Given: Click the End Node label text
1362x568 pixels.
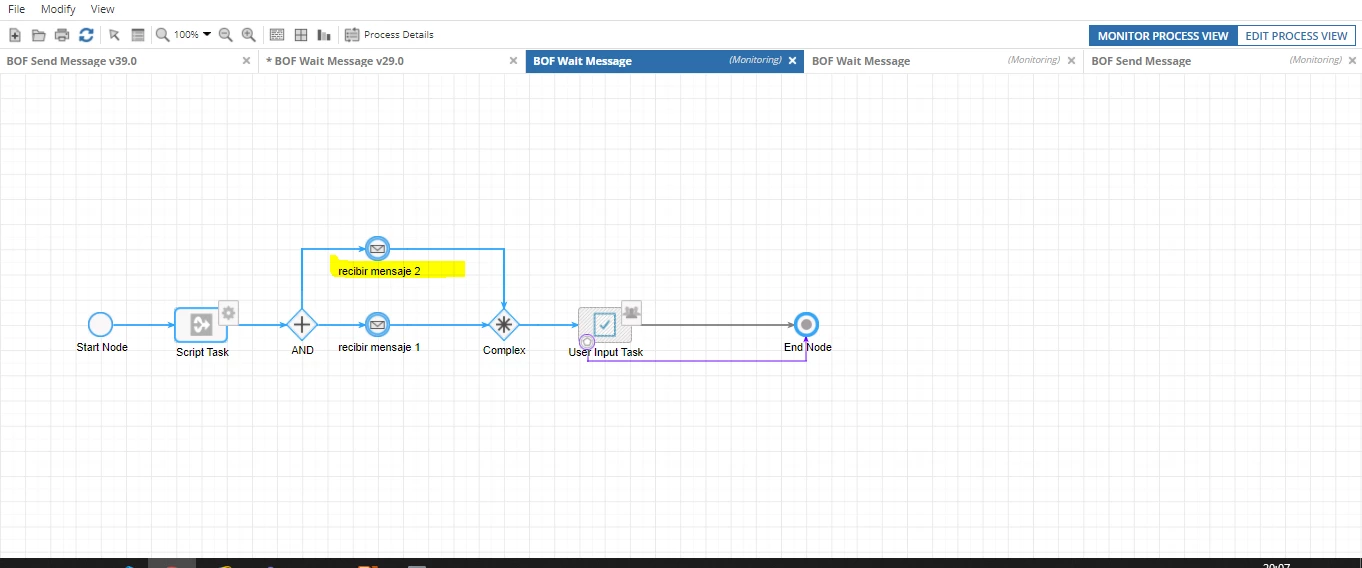Looking at the screenshot, I should [x=808, y=347].
